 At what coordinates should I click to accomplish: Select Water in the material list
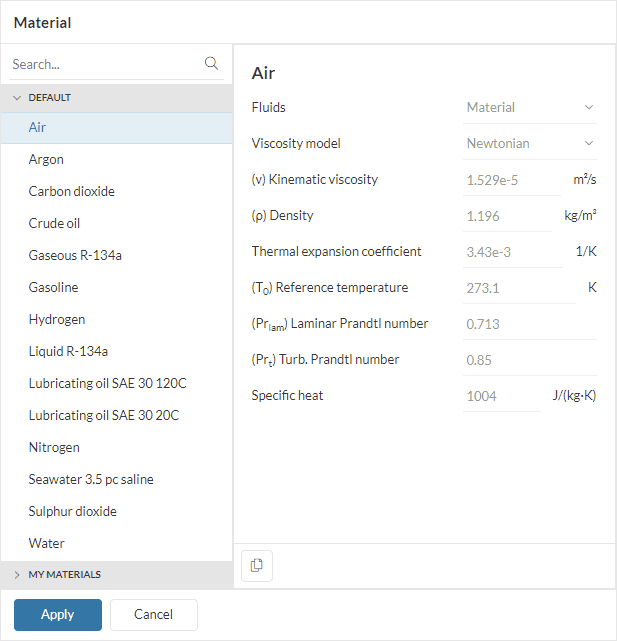tap(47, 543)
